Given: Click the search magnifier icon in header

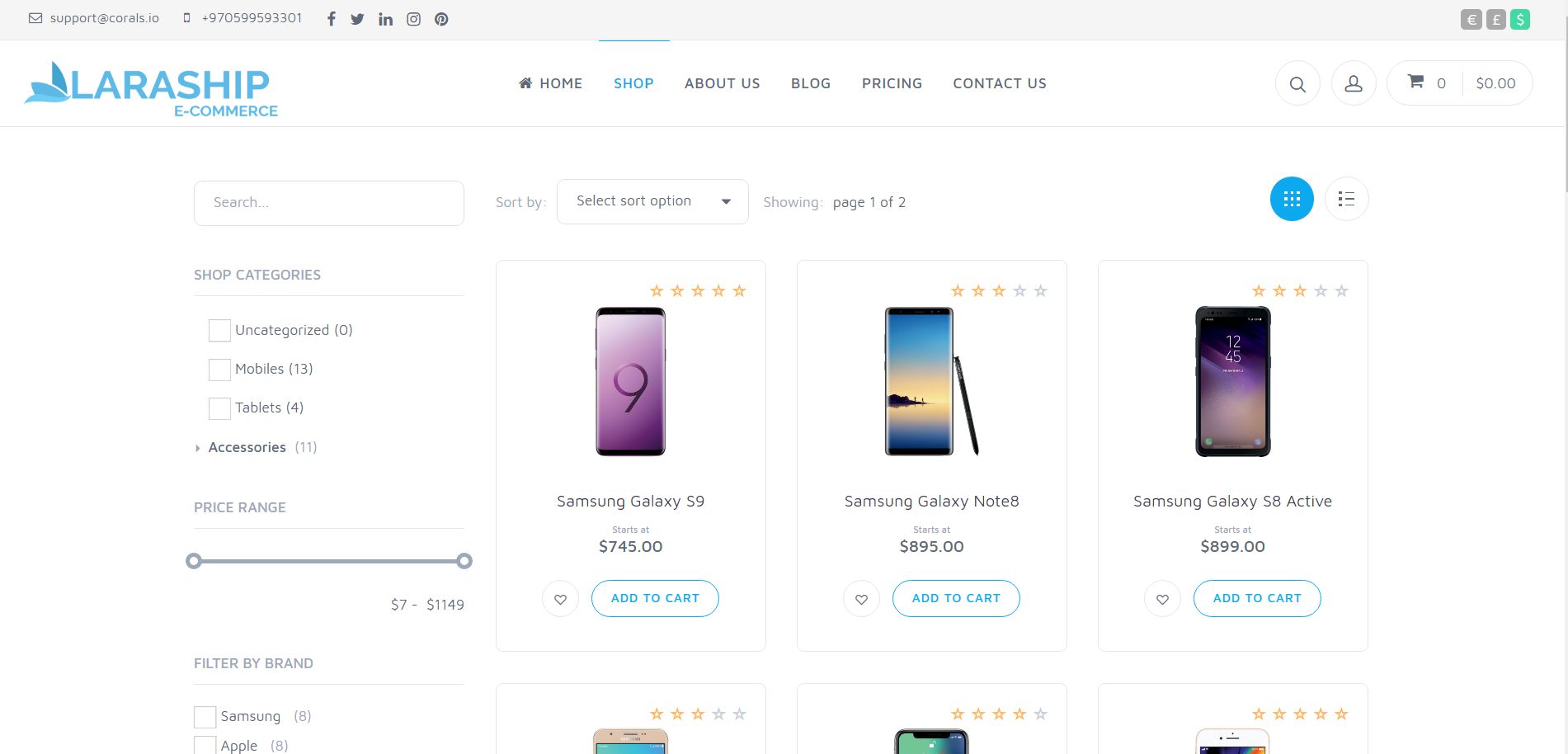Looking at the screenshot, I should pyautogui.click(x=1297, y=84).
